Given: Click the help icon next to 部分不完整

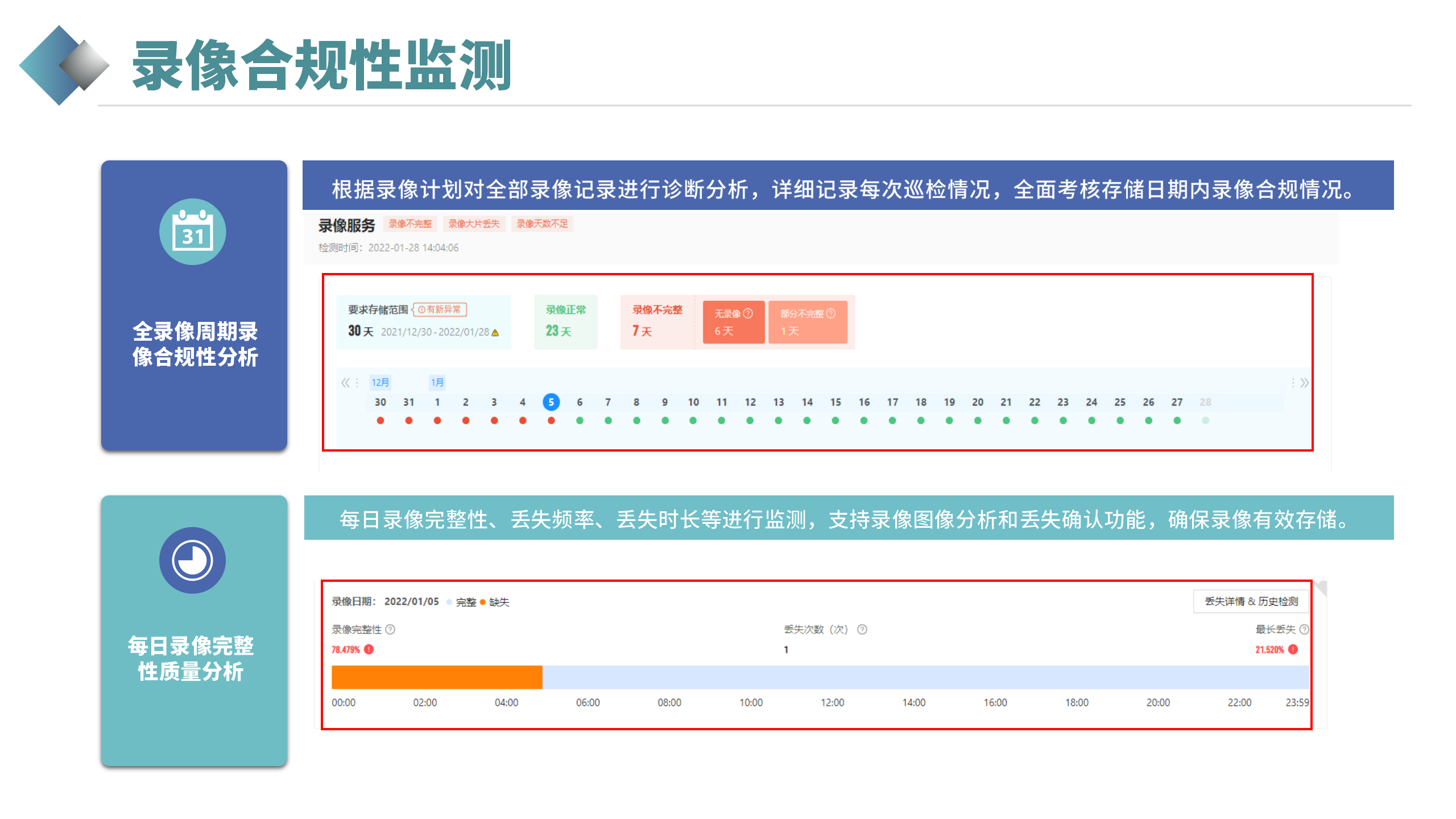Looking at the screenshot, I should click(832, 313).
